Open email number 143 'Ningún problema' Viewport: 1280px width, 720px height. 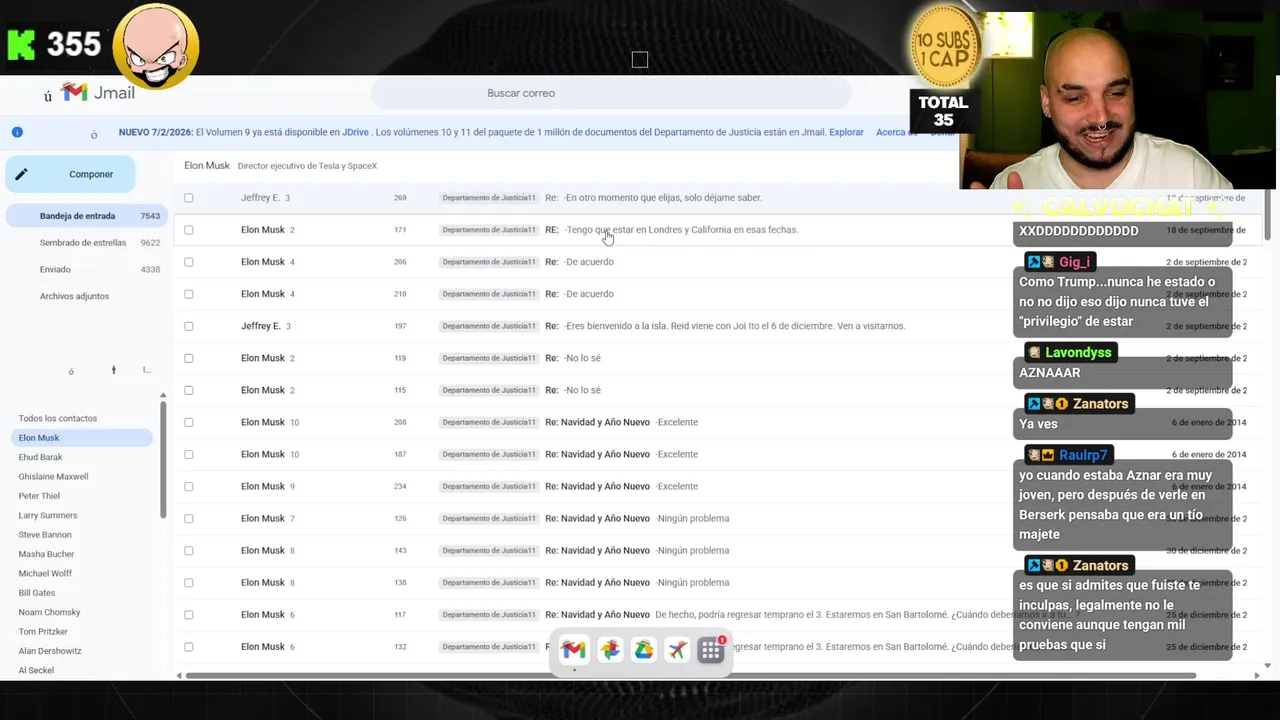(718, 550)
